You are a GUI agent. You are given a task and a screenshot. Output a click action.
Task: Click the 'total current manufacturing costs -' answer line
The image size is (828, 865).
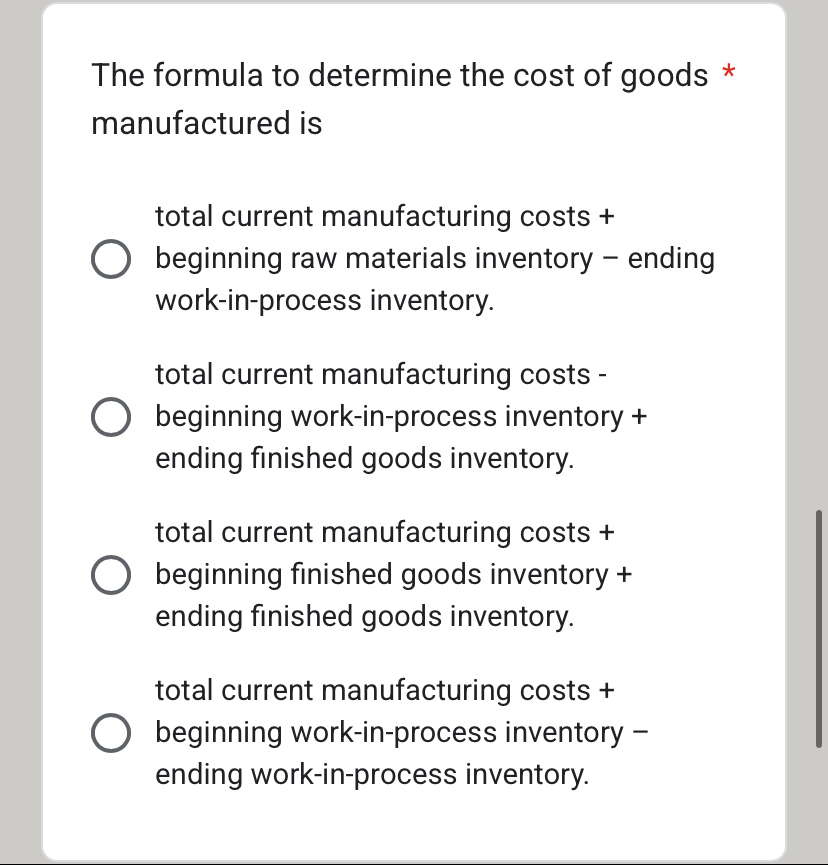[382, 375]
